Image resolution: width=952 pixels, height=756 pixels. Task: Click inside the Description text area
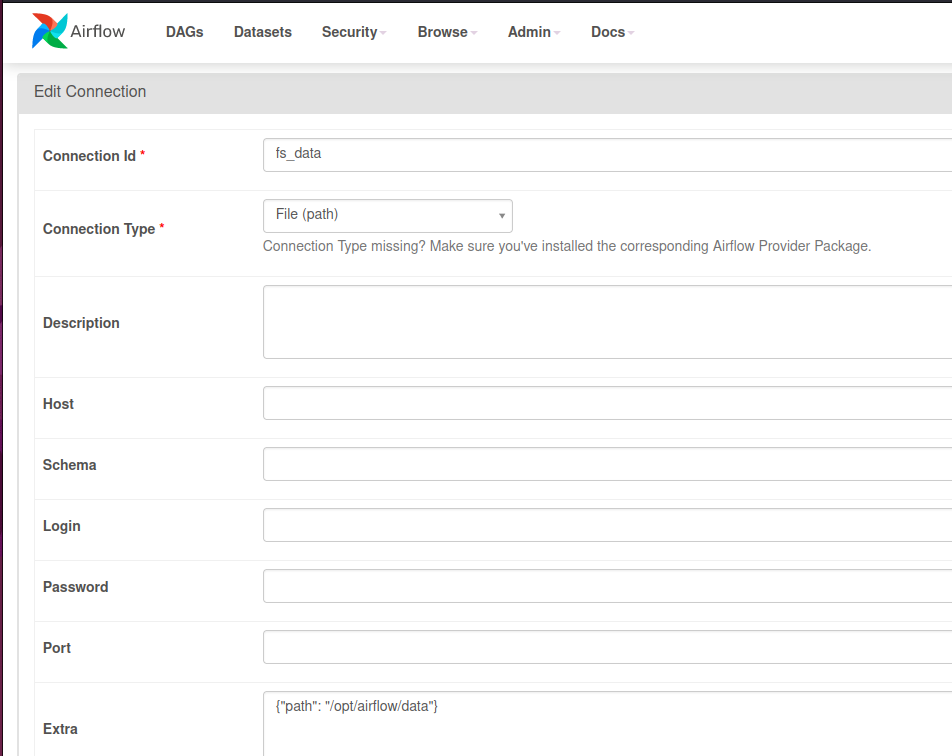point(607,322)
